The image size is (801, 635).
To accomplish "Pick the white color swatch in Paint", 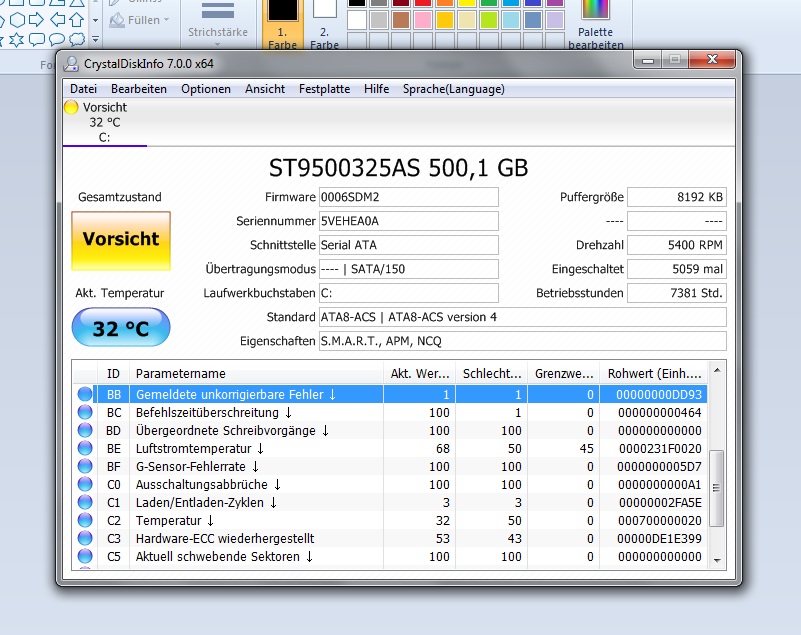I will pos(357,20).
